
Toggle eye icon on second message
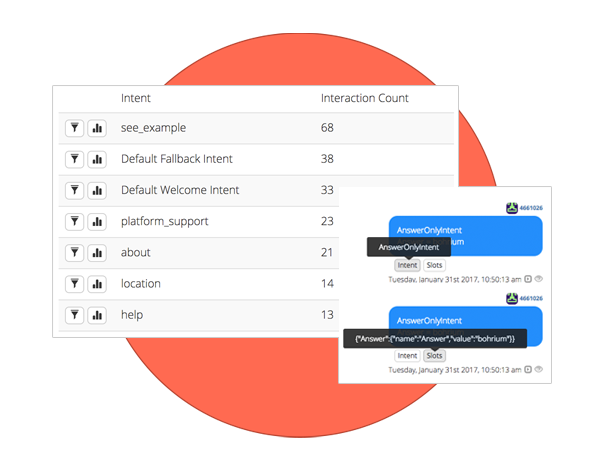(x=538, y=369)
